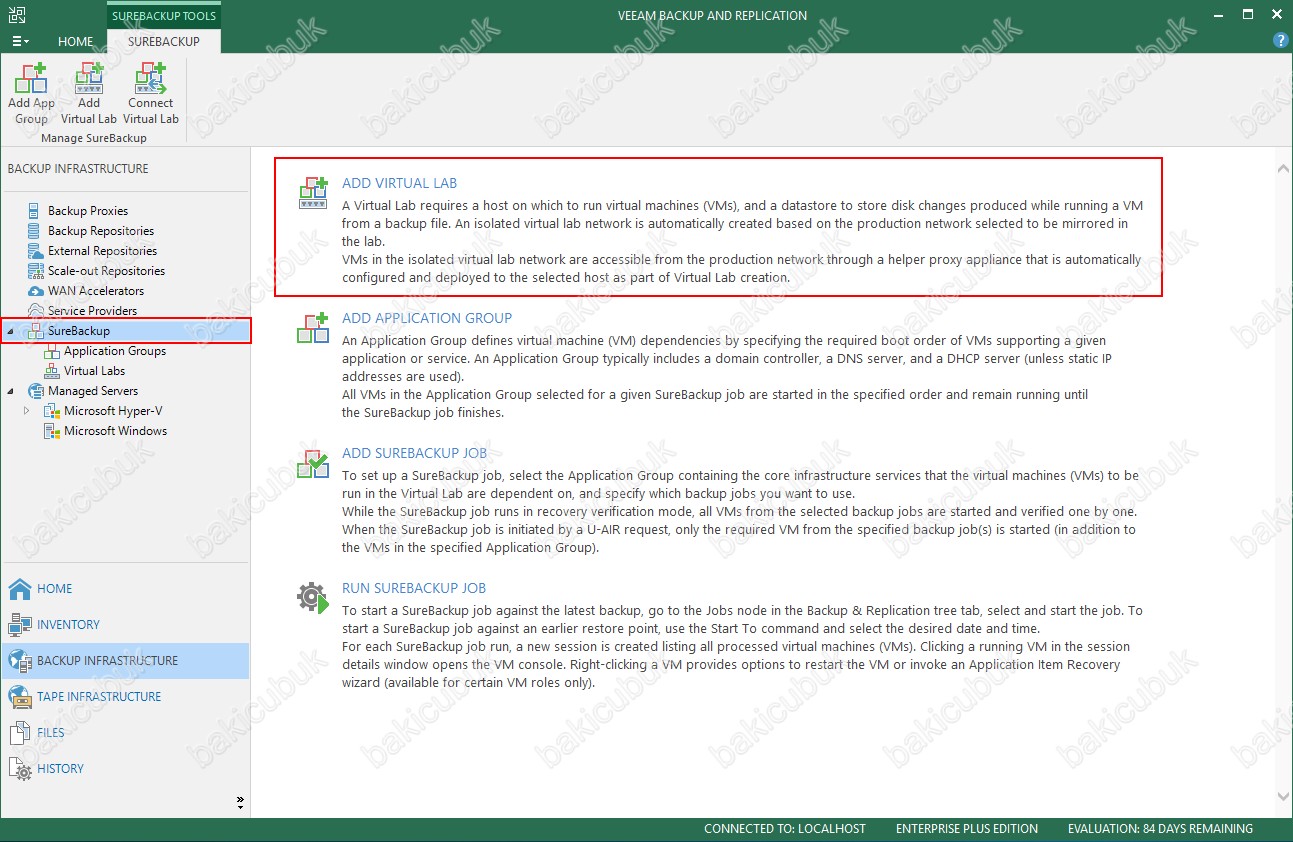Select Service Providers in the tree

coord(93,311)
